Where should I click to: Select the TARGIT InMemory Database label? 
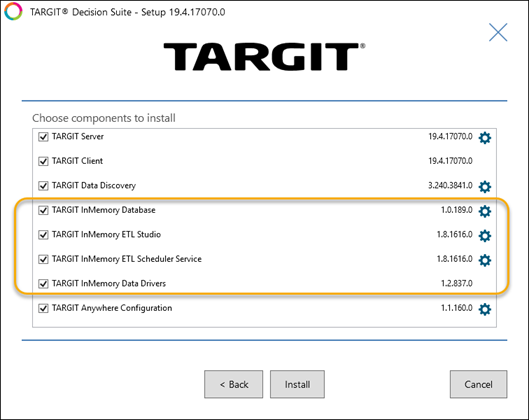pyautogui.click(x=104, y=210)
